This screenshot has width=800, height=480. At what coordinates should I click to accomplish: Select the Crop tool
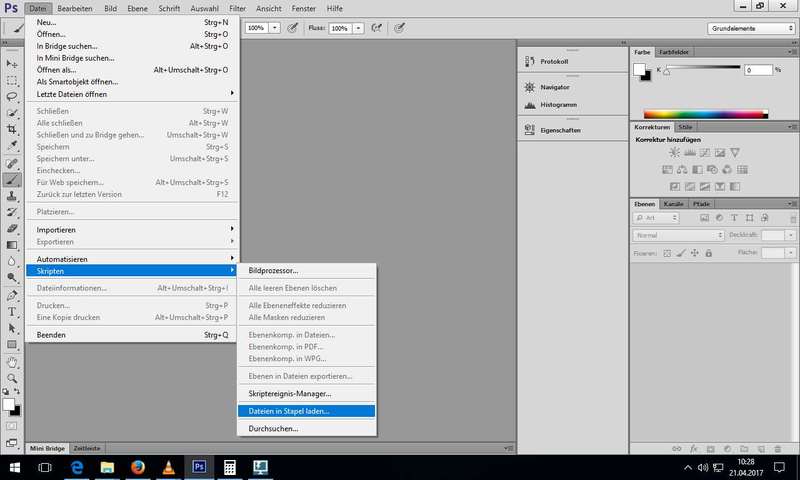coord(12,129)
